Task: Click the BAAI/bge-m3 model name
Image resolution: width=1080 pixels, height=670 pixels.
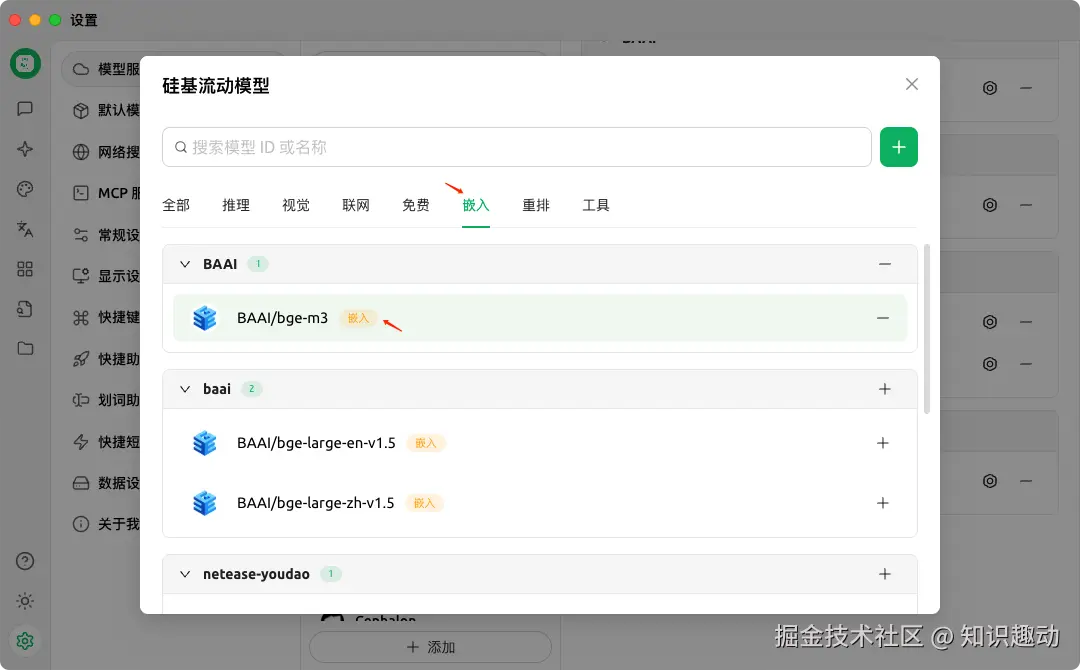Action: pyautogui.click(x=282, y=318)
